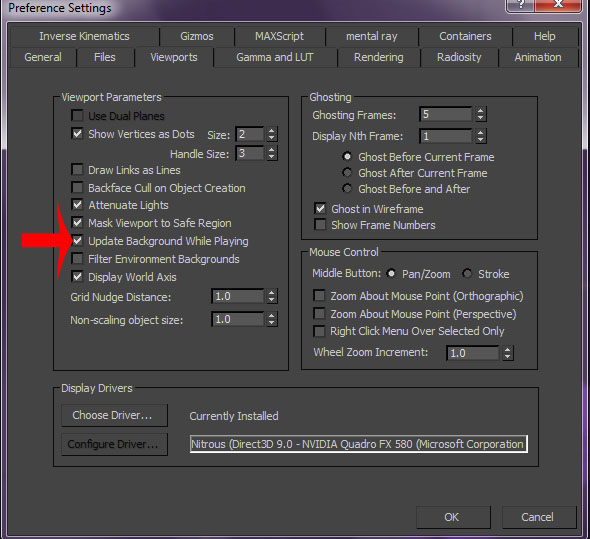Check Zoom About Mouse Point (Perspective)
The height and width of the screenshot is (539, 590).
click(x=319, y=313)
